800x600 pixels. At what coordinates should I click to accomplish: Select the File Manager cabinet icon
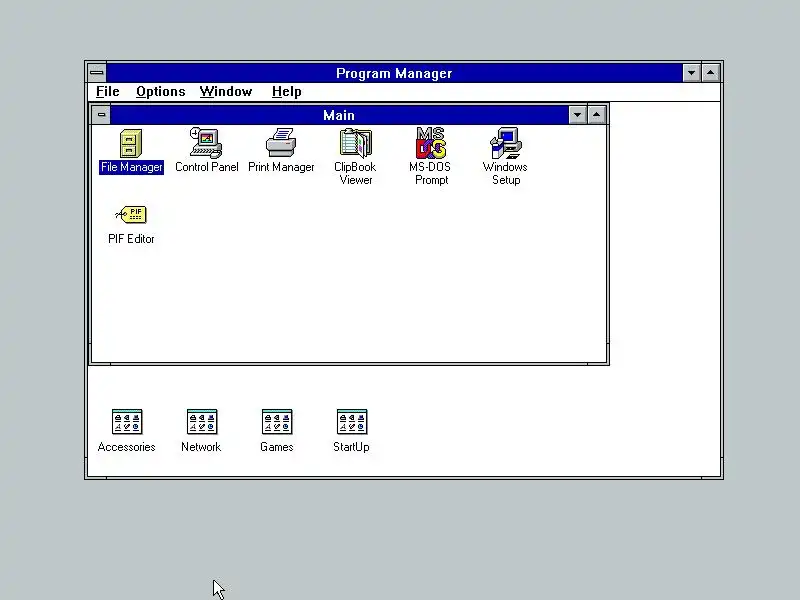click(x=131, y=143)
